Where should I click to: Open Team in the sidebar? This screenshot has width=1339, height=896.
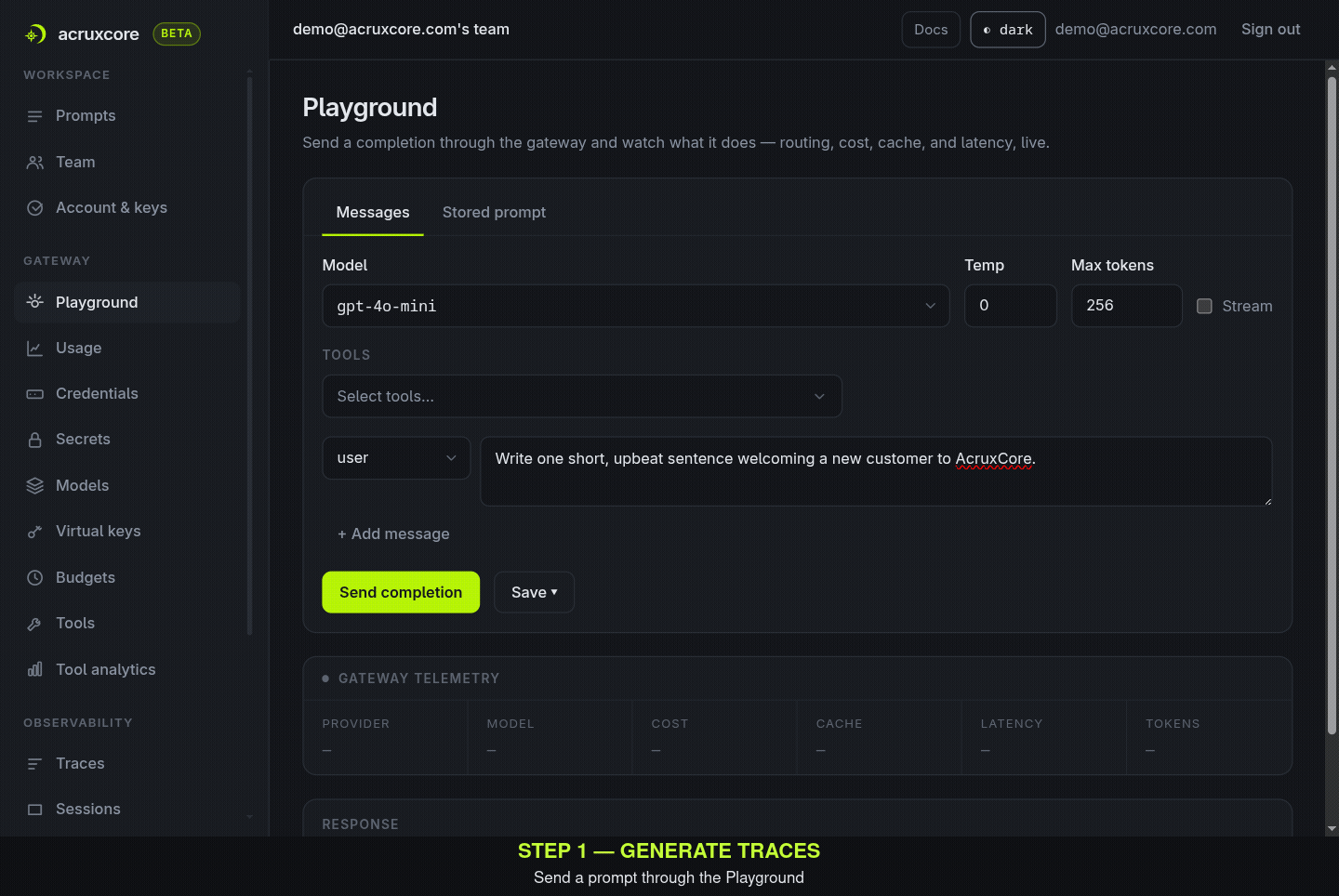point(127,163)
